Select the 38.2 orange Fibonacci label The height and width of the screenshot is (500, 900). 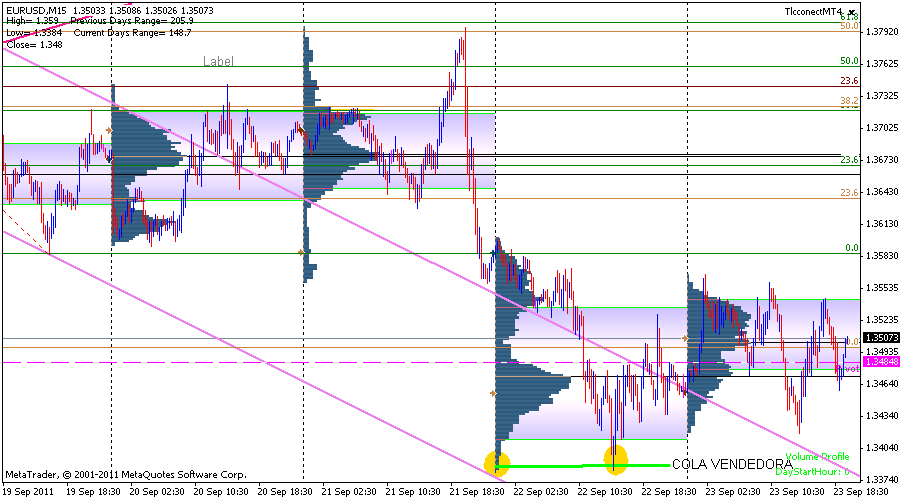click(848, 101)
